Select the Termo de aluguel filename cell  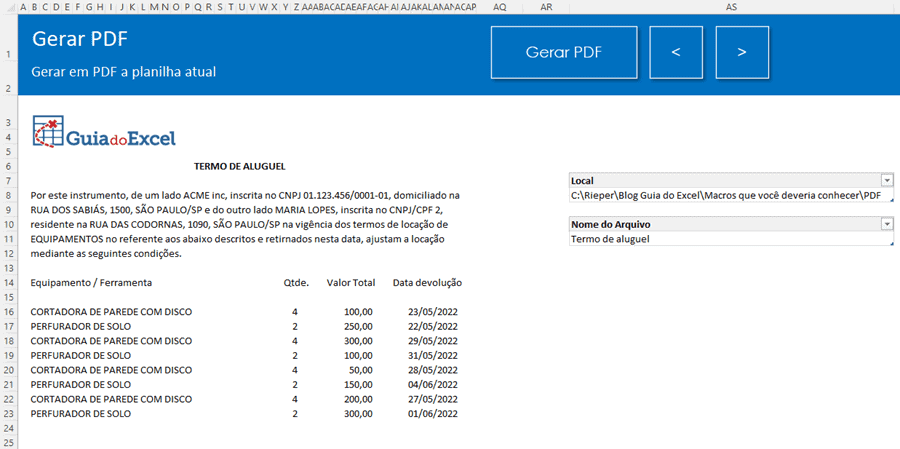point(725,240)
